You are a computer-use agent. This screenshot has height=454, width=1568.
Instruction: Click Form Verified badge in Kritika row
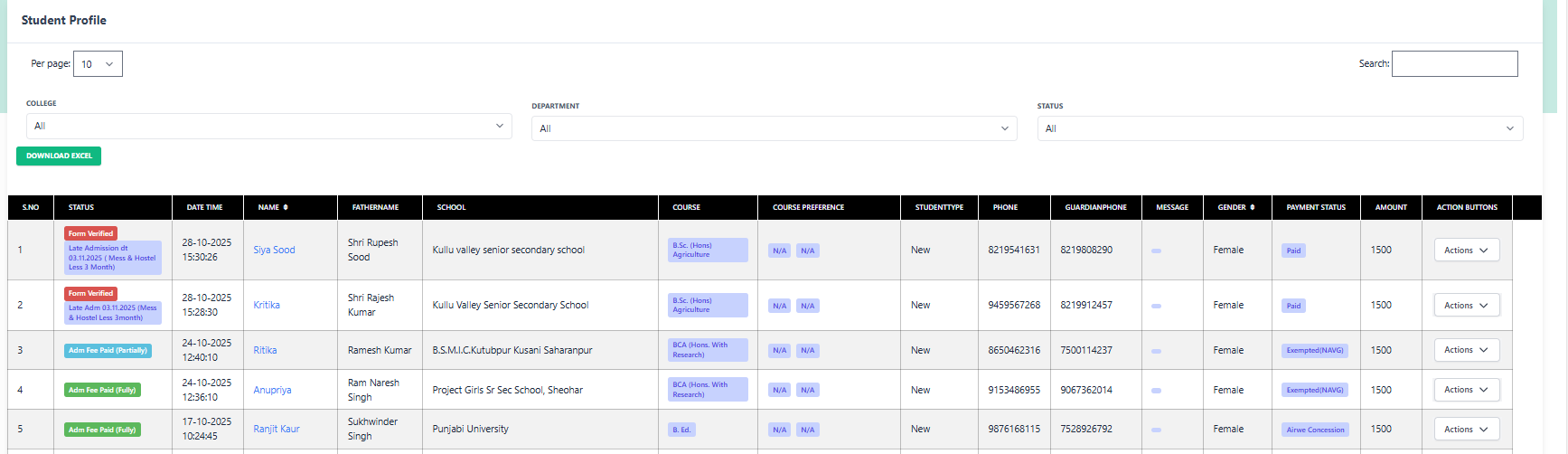click(90, 293)
